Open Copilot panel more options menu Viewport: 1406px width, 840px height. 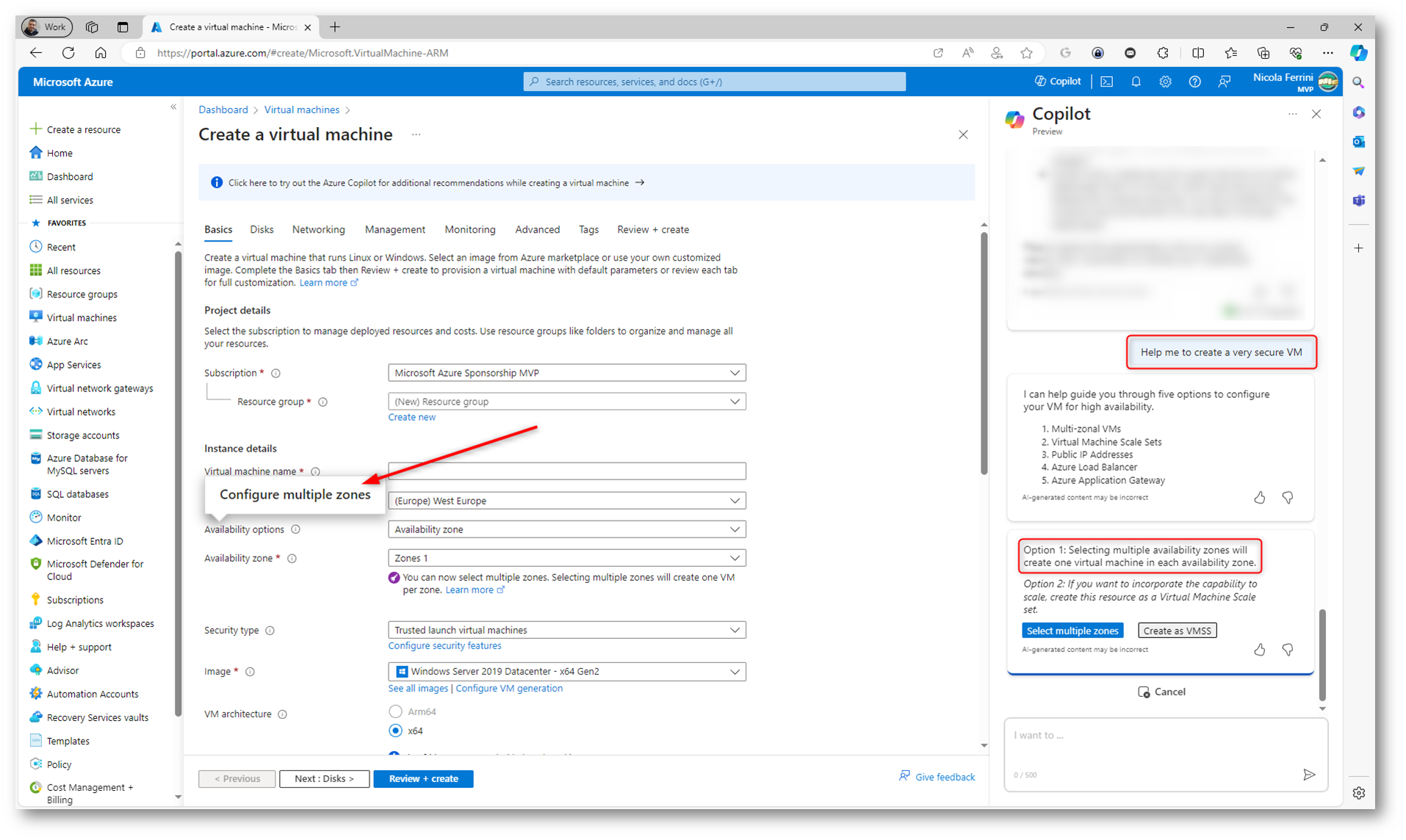click(1292, 114)
